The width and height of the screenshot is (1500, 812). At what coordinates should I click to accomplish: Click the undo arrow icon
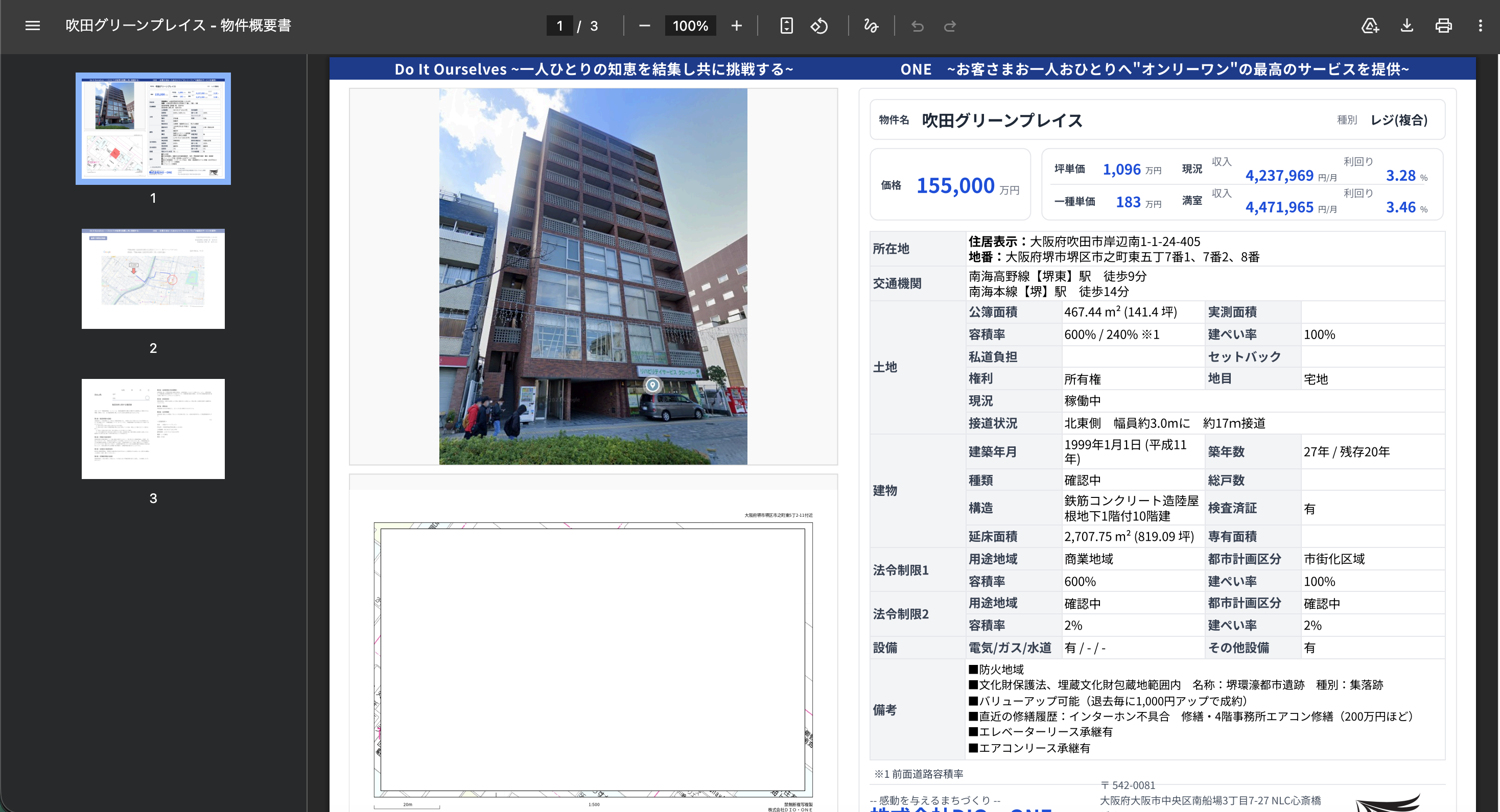(x=918, y=26)
